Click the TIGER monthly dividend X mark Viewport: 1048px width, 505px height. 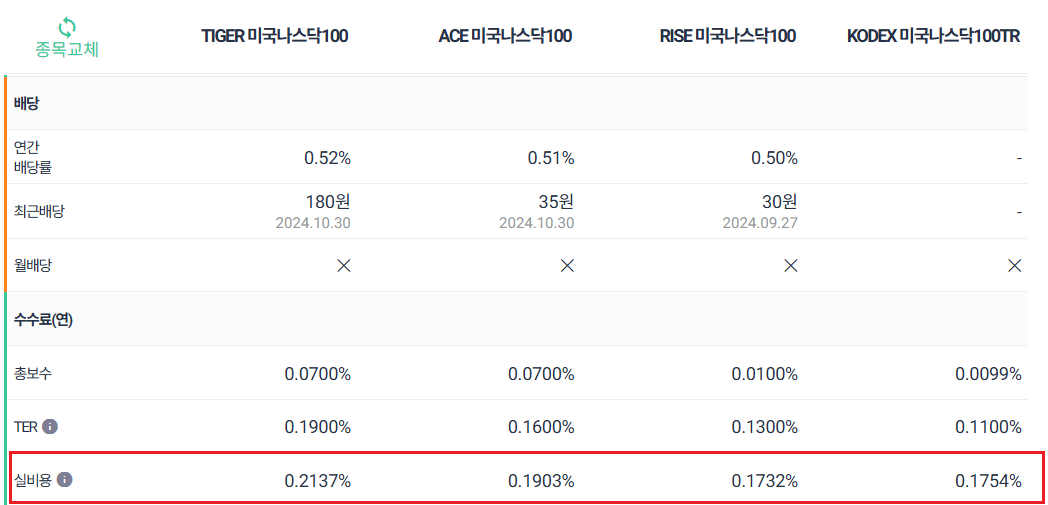[x=344, y=266]
